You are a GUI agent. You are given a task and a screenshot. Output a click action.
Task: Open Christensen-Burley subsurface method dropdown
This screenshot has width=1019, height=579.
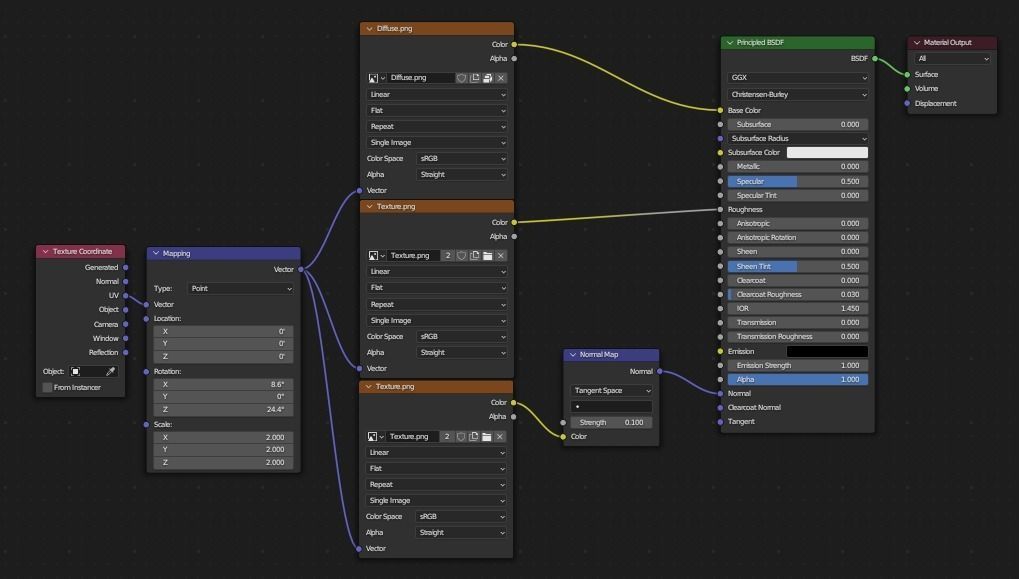click(x=798, y=95)
